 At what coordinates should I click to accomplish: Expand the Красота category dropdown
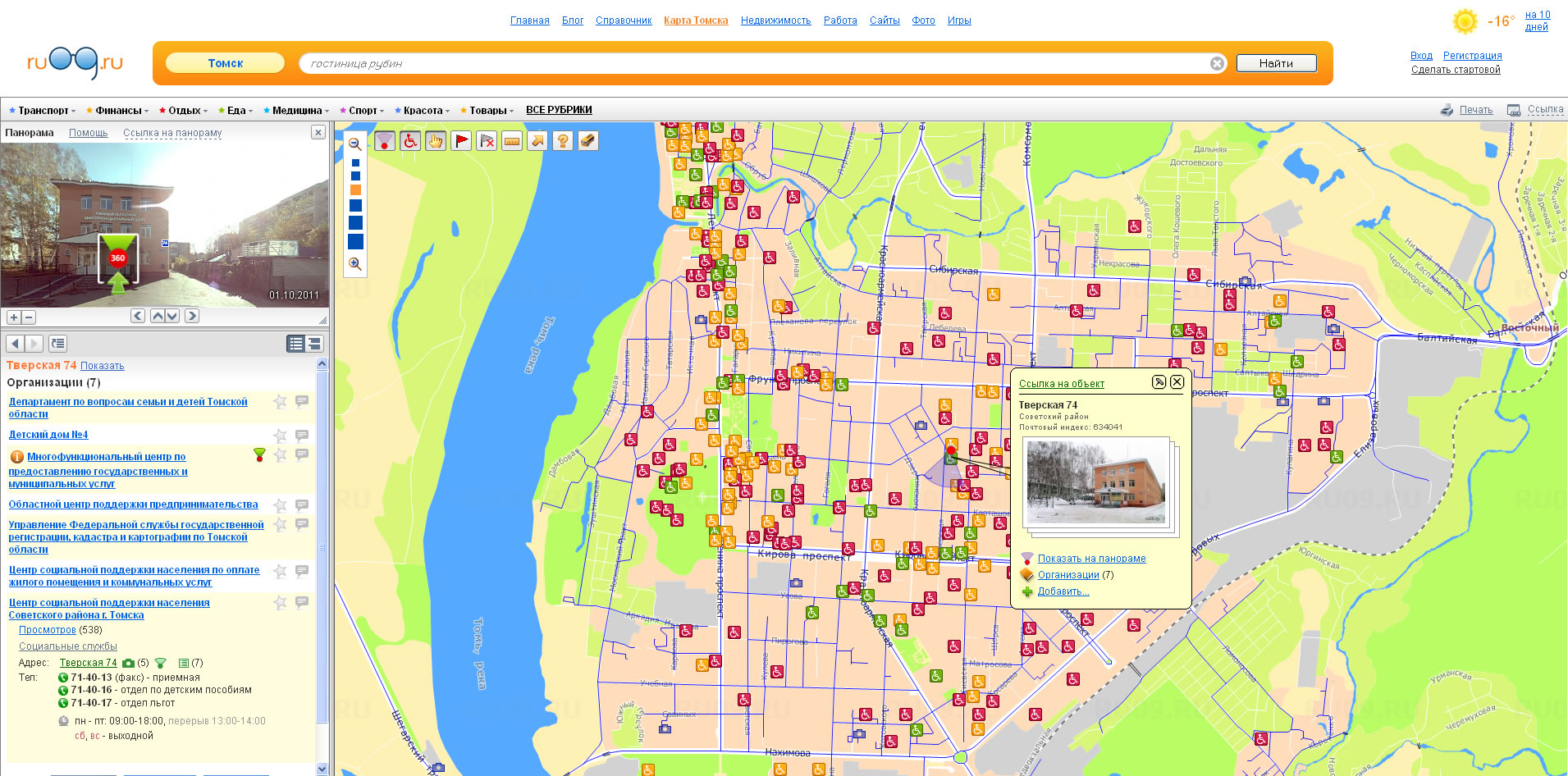[422, 110]
